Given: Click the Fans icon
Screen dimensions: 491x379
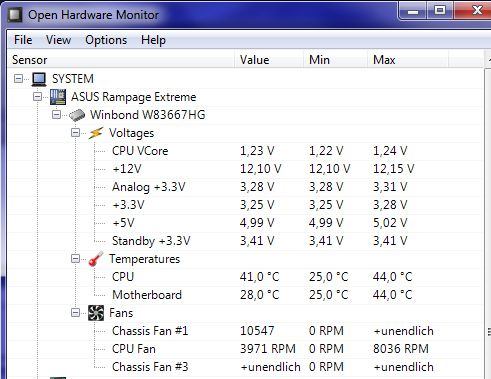Looking at the screenshot, I should tap(96, 313).
